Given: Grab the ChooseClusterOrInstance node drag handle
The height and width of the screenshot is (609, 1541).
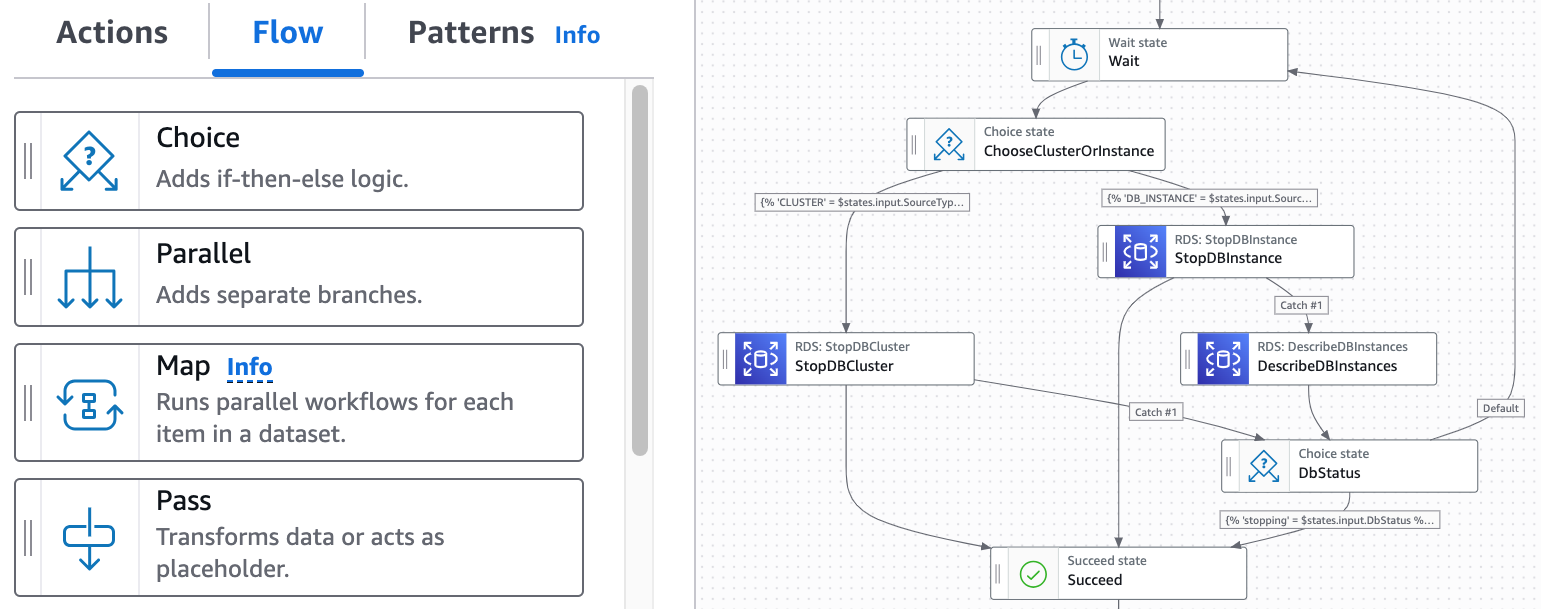Looking at the screenshot, I should click(915, 144).
